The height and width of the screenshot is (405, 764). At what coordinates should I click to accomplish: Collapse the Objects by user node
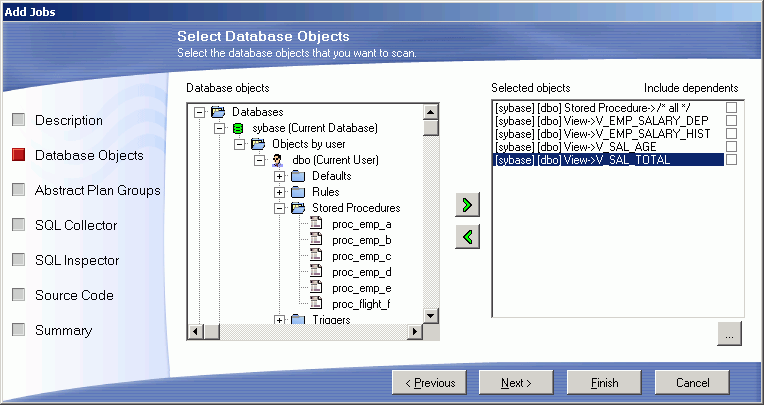click(240, 145)
